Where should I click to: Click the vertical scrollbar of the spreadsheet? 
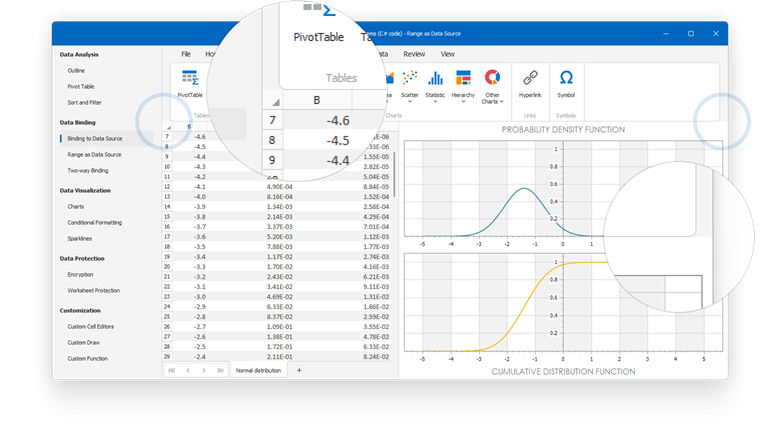[394, 174]
